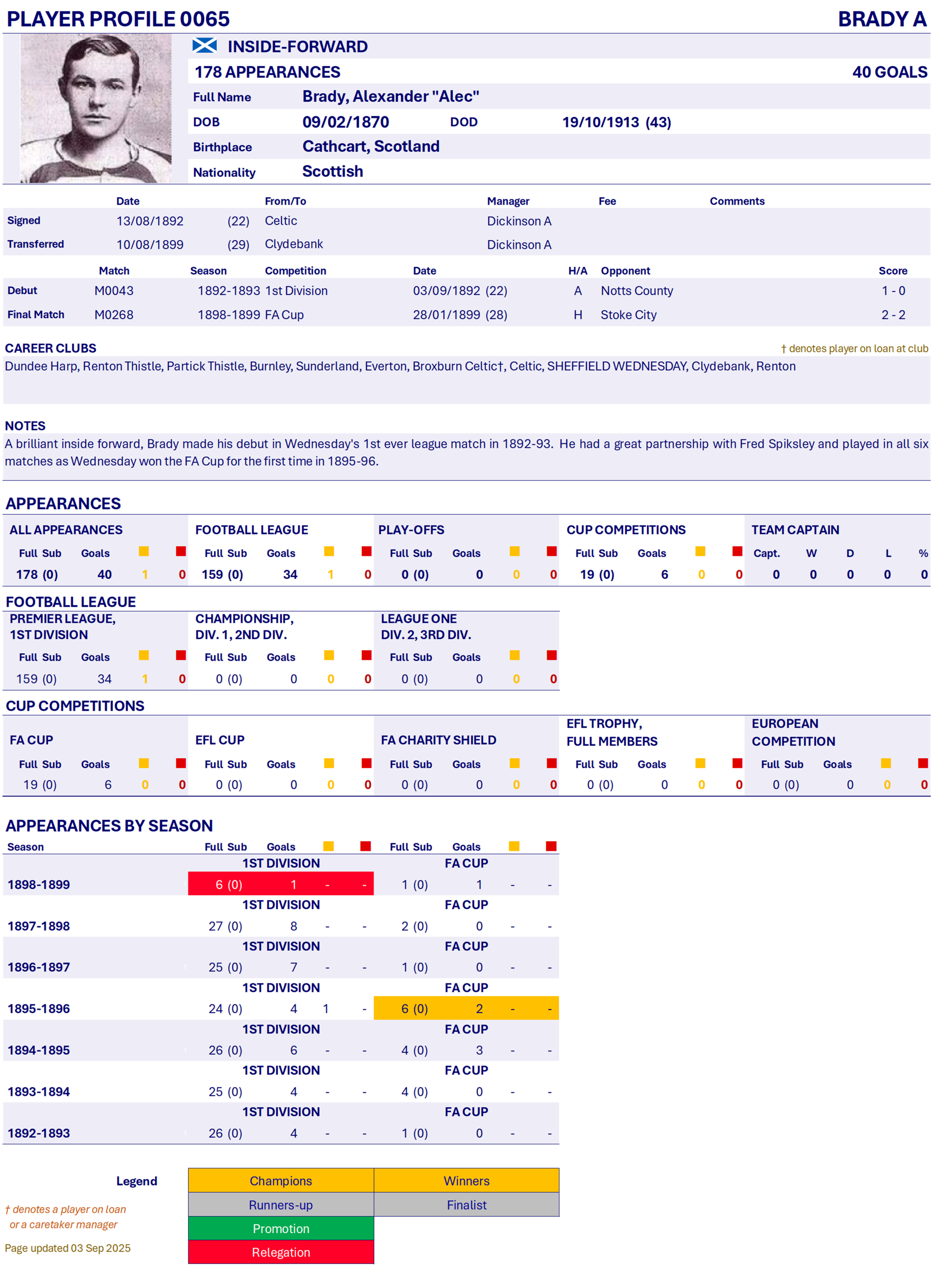Click red card icon under All Appearances
The image size is (931, 1288).
181,551
